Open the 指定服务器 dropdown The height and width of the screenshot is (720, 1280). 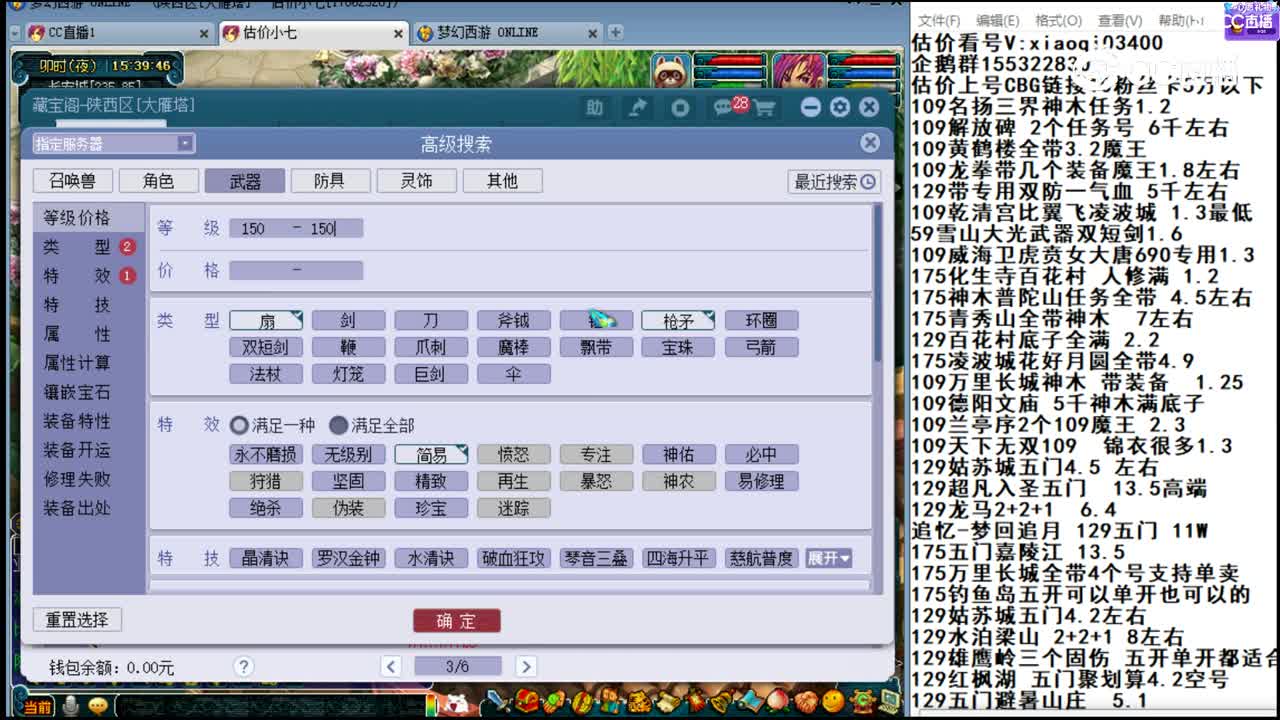(x=114, y=144)
